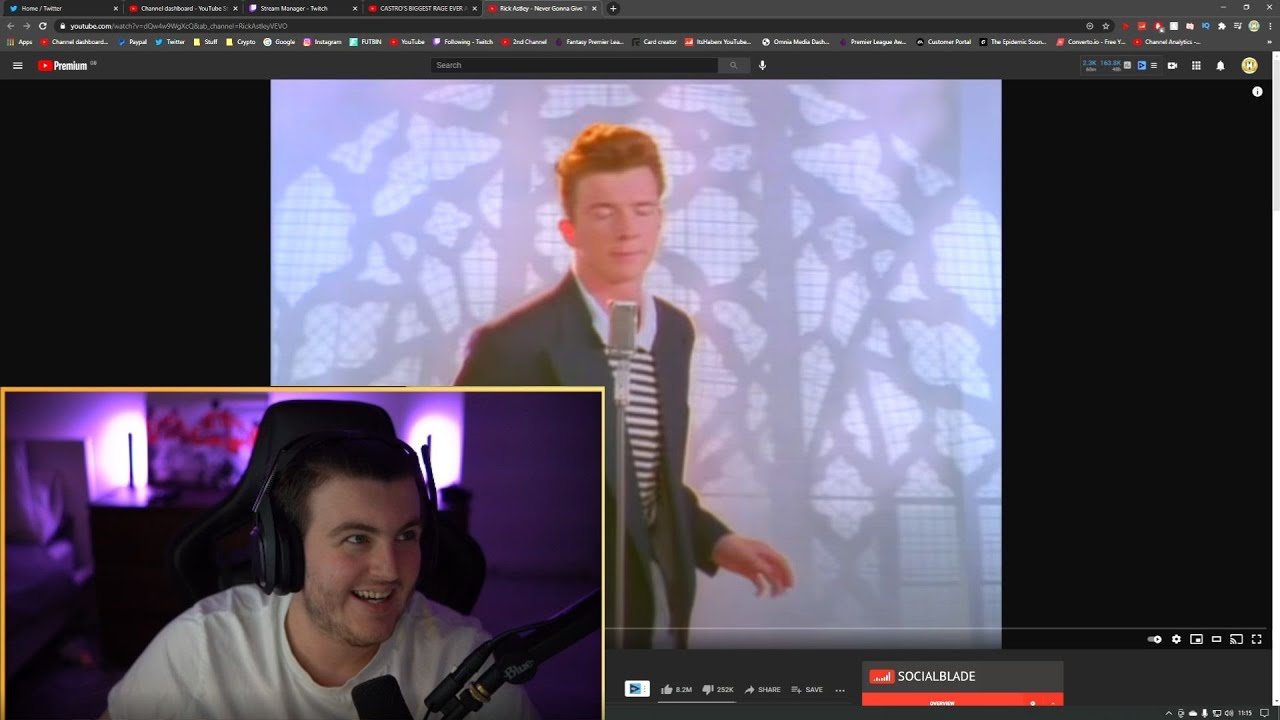Go forward in browser
This screenshot has height=720, width=1280.
coord(26,26)
